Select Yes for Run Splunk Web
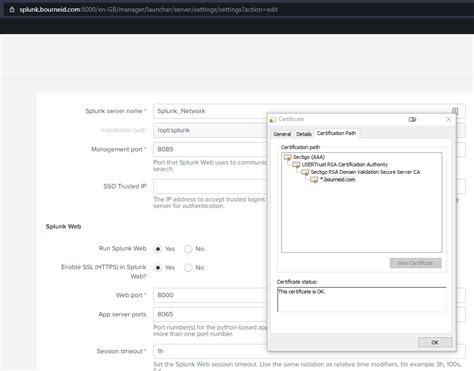Viewport: 474px width, 371px height. coord(158,249)
